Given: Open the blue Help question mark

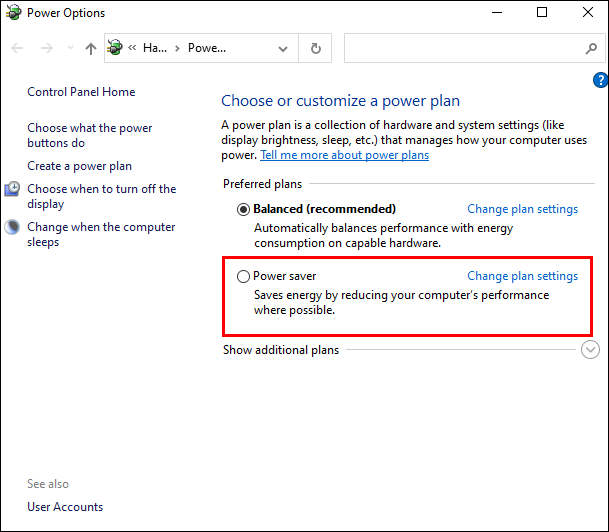Looking at the screenshot, I should pyautogui.click(x=600, y=79).
